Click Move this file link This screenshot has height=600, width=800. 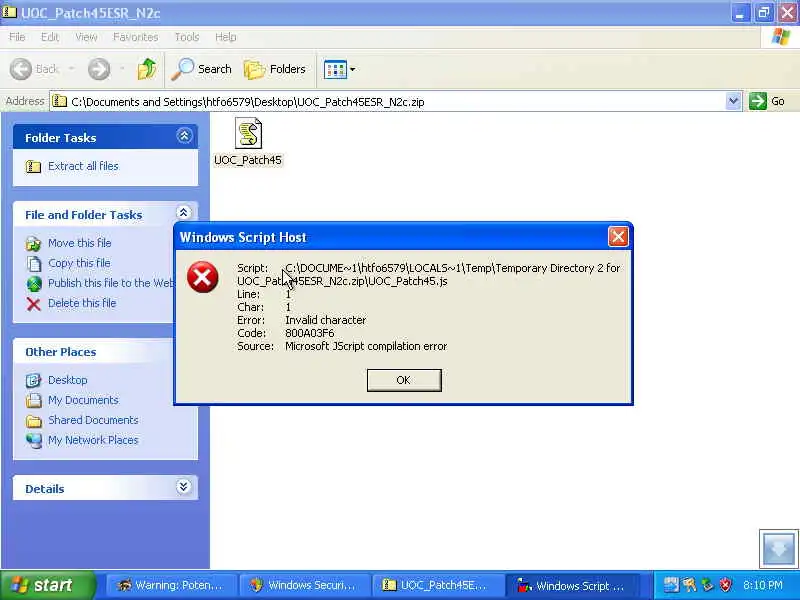[80, 243]
